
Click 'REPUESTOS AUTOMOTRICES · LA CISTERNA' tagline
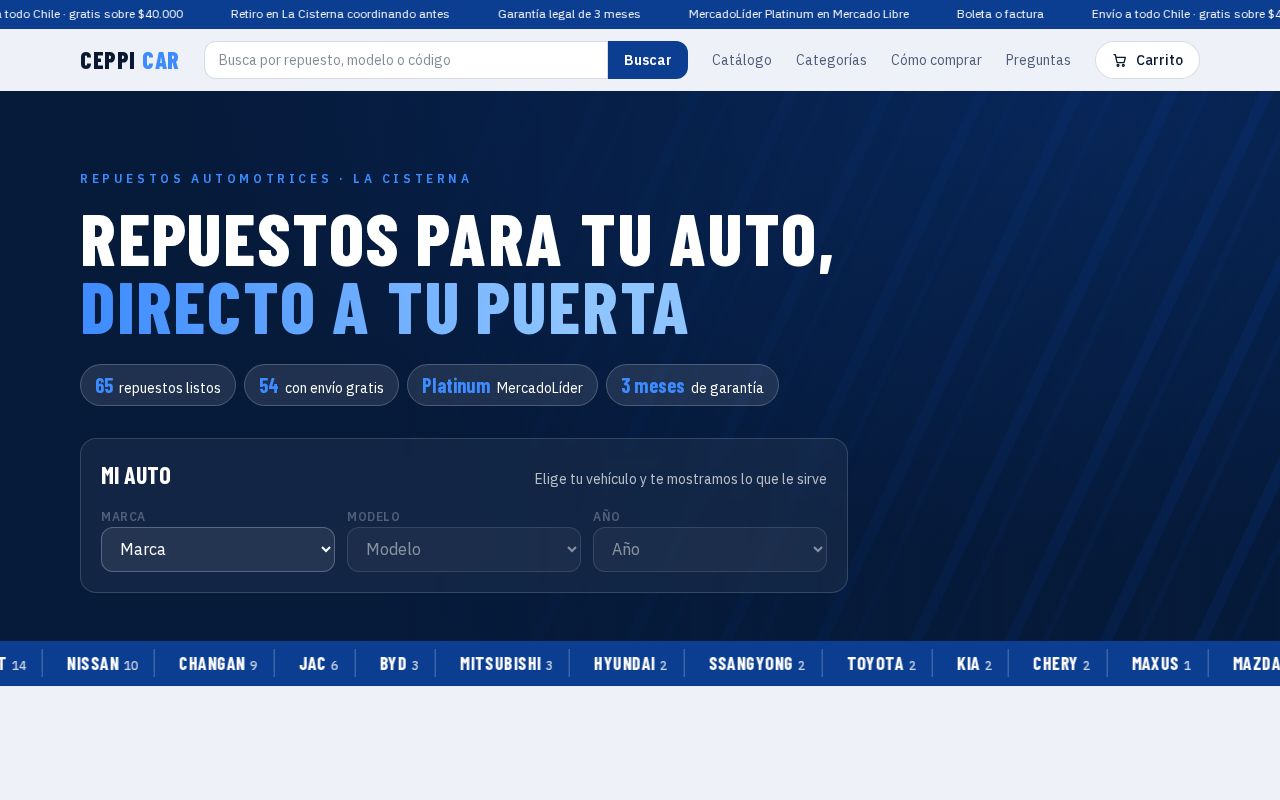click(276, 179)
